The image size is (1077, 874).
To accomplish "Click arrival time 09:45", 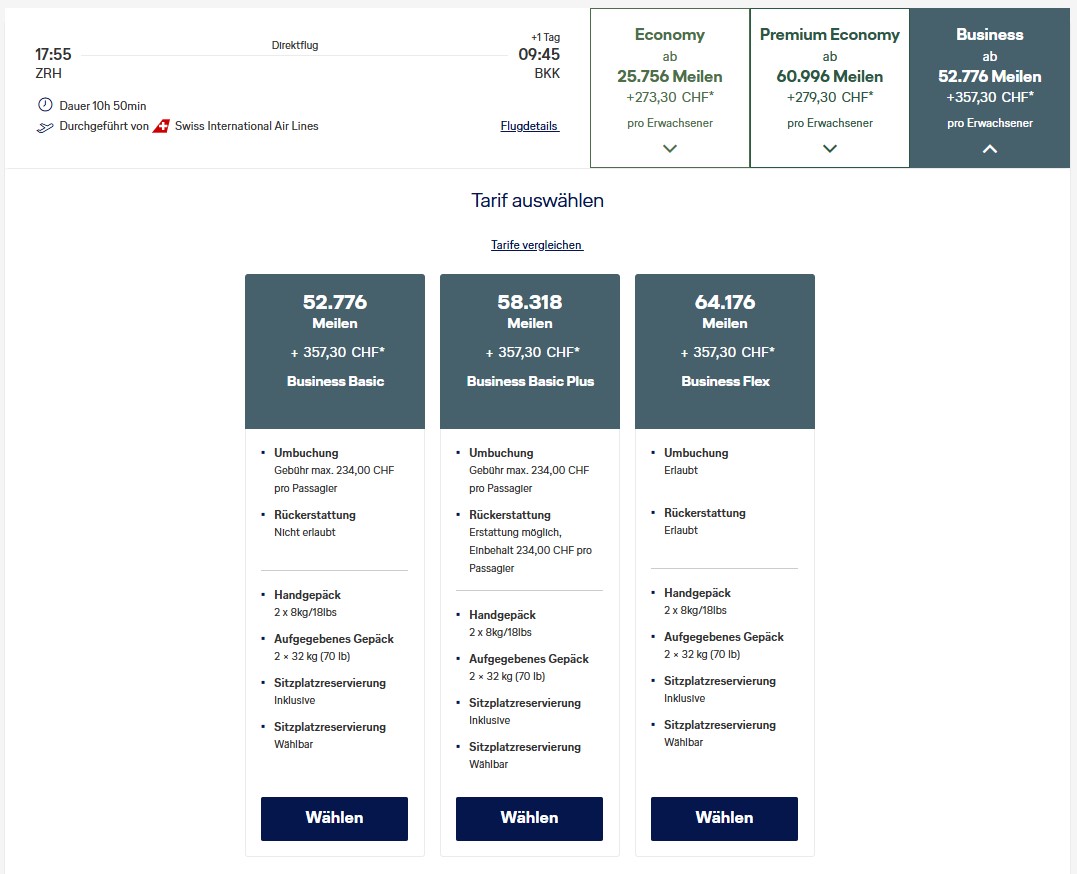I will click(x=539, y=54).
